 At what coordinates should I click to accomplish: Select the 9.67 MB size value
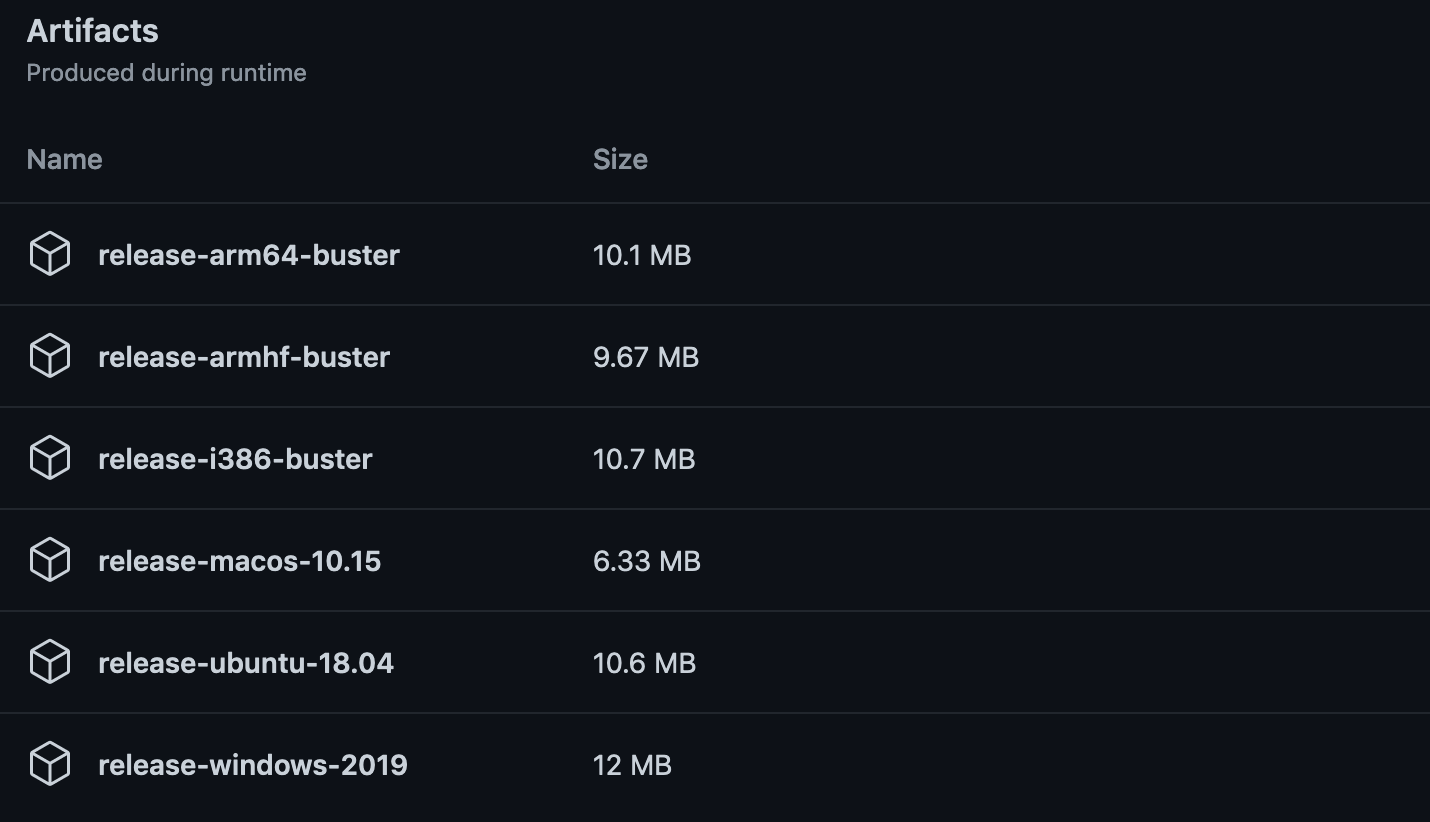tap(646, 357)
